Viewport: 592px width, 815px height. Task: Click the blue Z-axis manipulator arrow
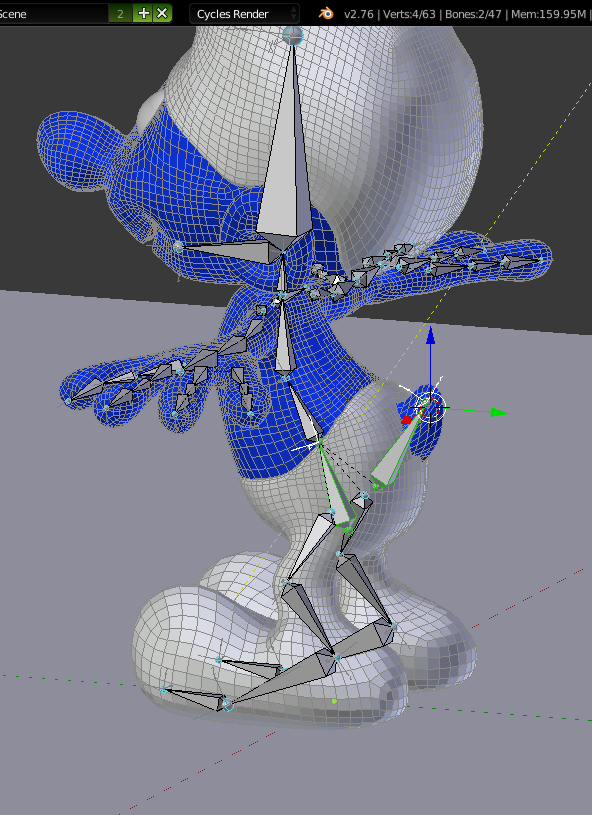click(430, 336)
